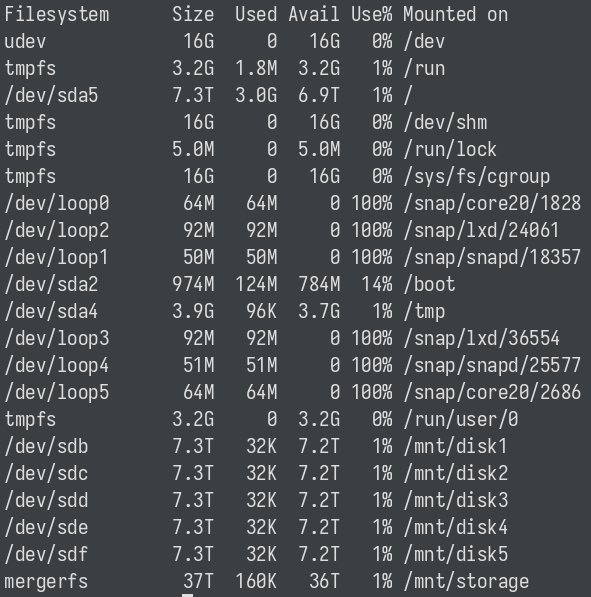591x597 pixels.
Task: Click the /snap/core20/1828 mount path
Action: point(492,203)
